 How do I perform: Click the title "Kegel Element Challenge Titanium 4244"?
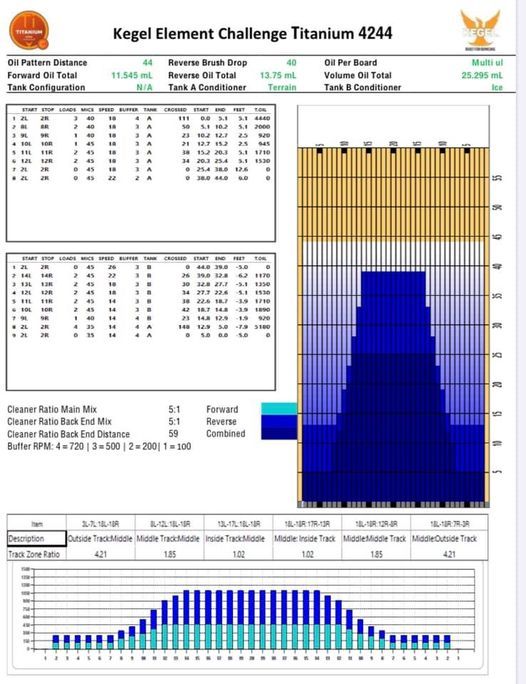point(253,34)
